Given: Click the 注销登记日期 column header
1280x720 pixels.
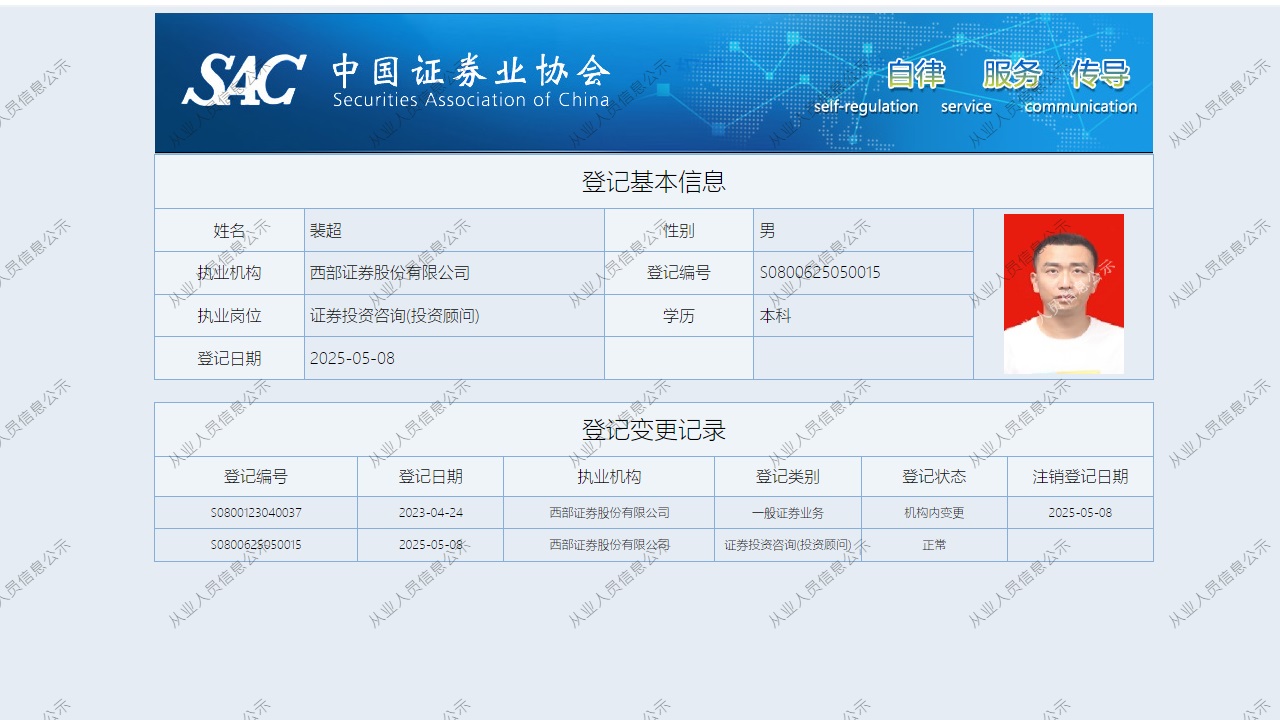Looking at the screenshot, I should (1080, 477).
